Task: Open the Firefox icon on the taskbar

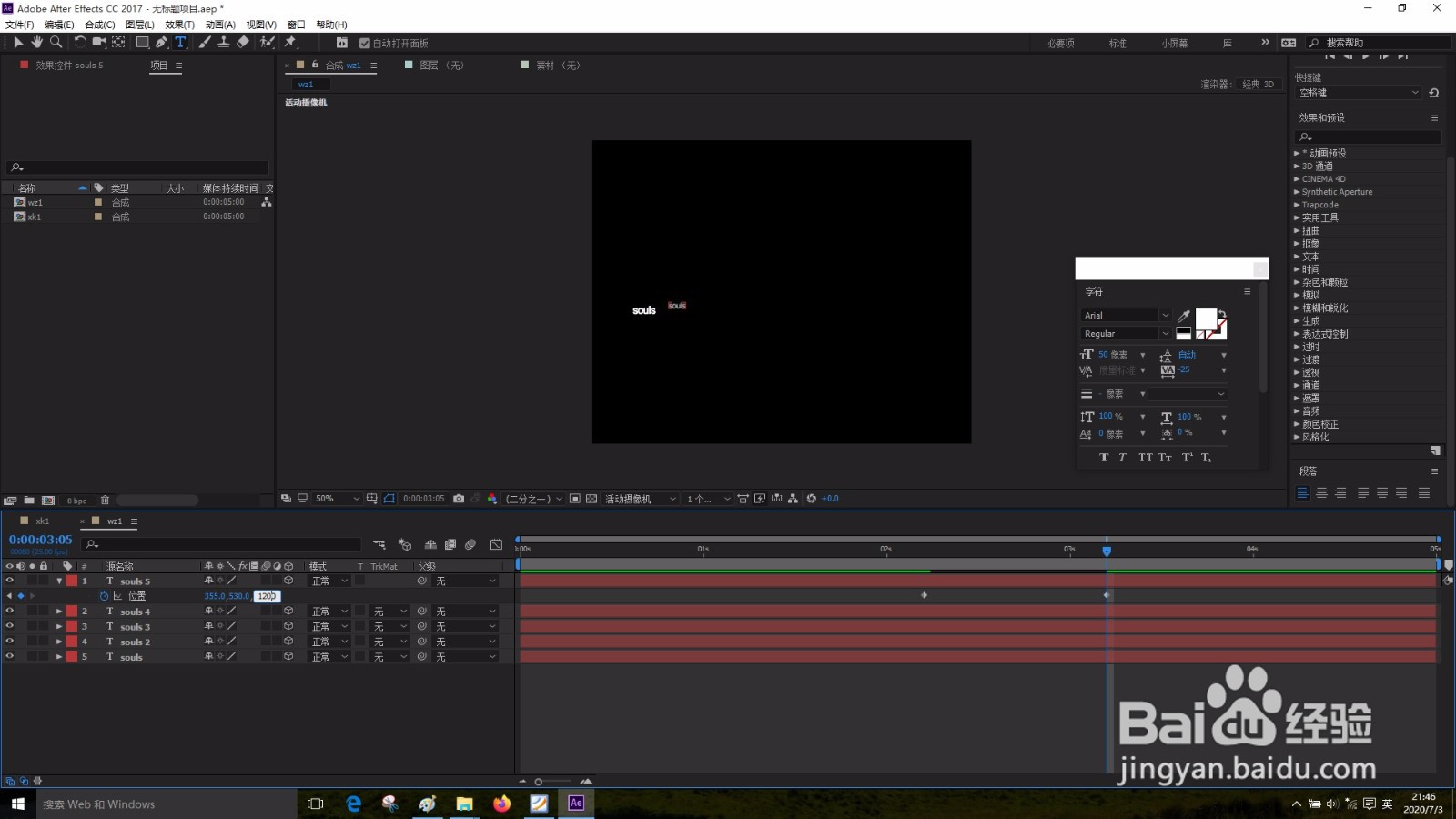Action: tap(502, 804)
